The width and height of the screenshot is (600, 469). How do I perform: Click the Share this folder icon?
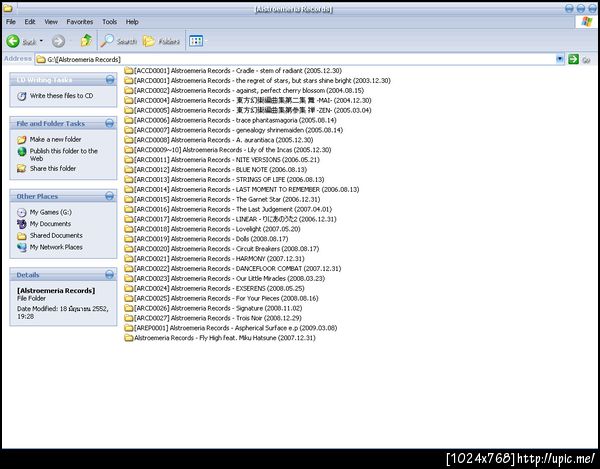tap(22, 168)
